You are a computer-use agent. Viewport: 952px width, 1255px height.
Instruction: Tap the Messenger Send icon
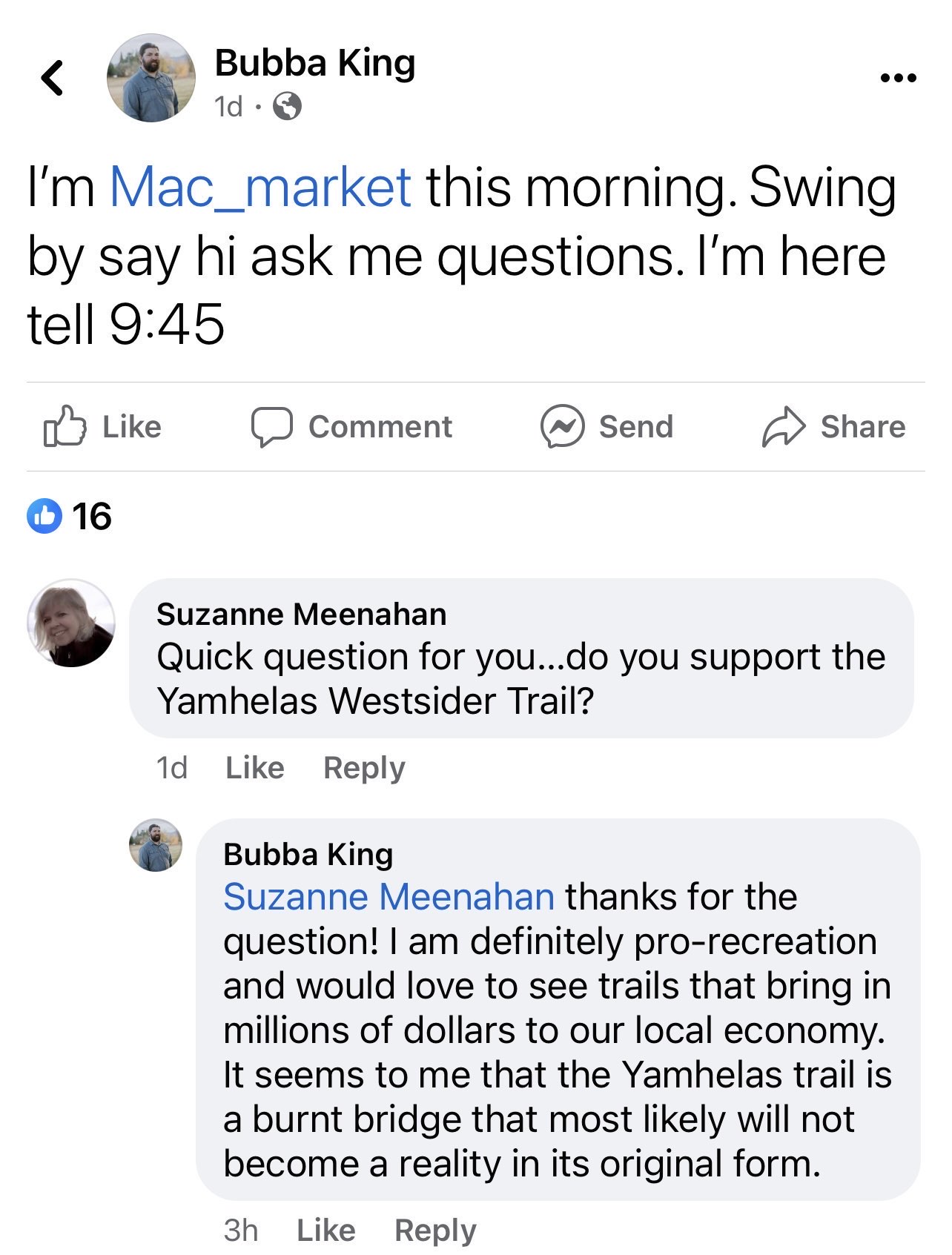562,426
